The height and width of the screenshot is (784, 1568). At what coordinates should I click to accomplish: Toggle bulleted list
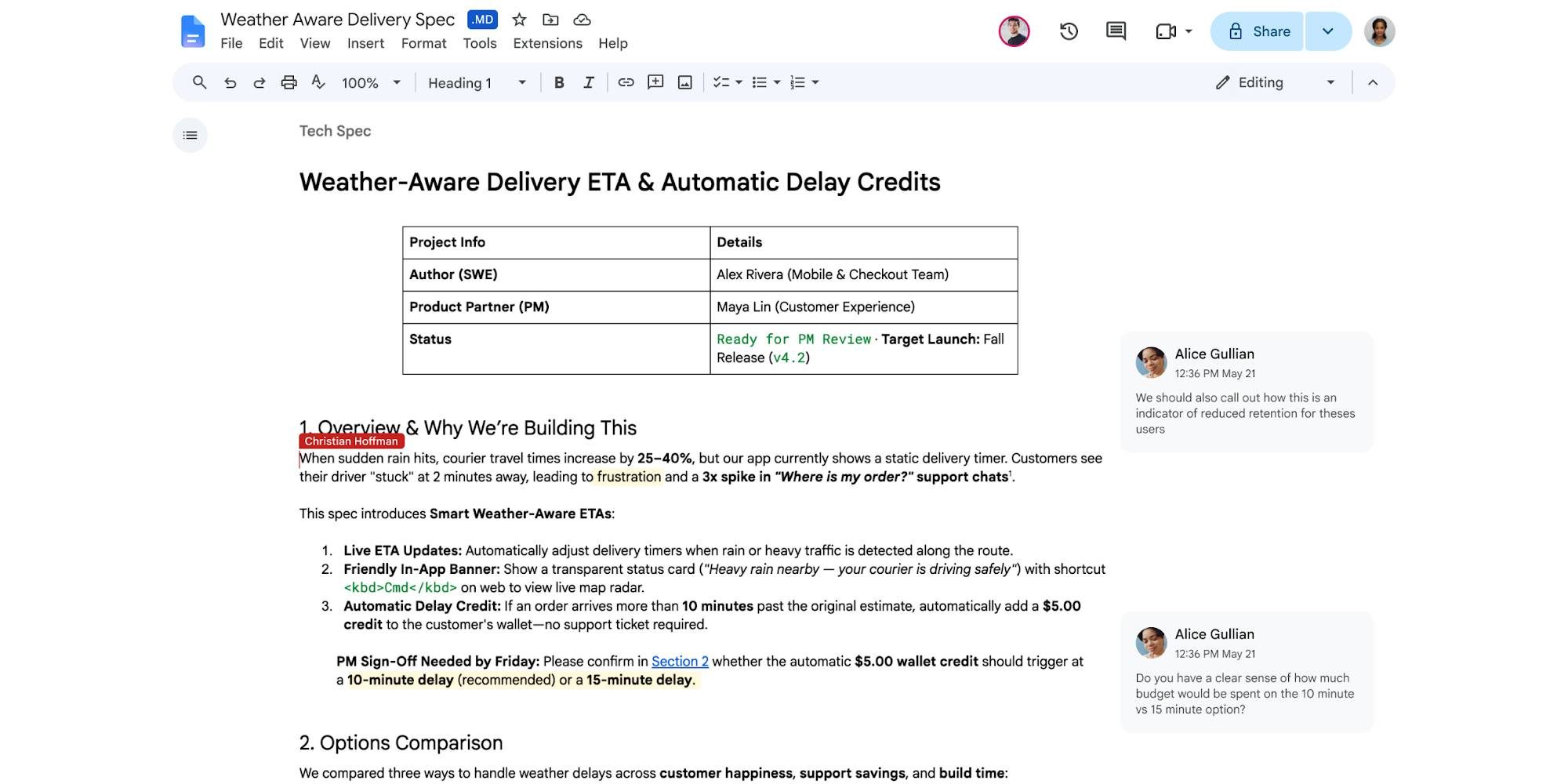pyautogui.click(x=759, y=82)
